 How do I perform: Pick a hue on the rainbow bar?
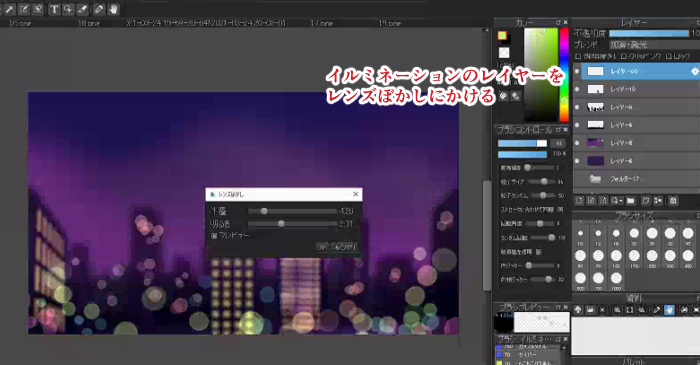[x=564, y=75]
